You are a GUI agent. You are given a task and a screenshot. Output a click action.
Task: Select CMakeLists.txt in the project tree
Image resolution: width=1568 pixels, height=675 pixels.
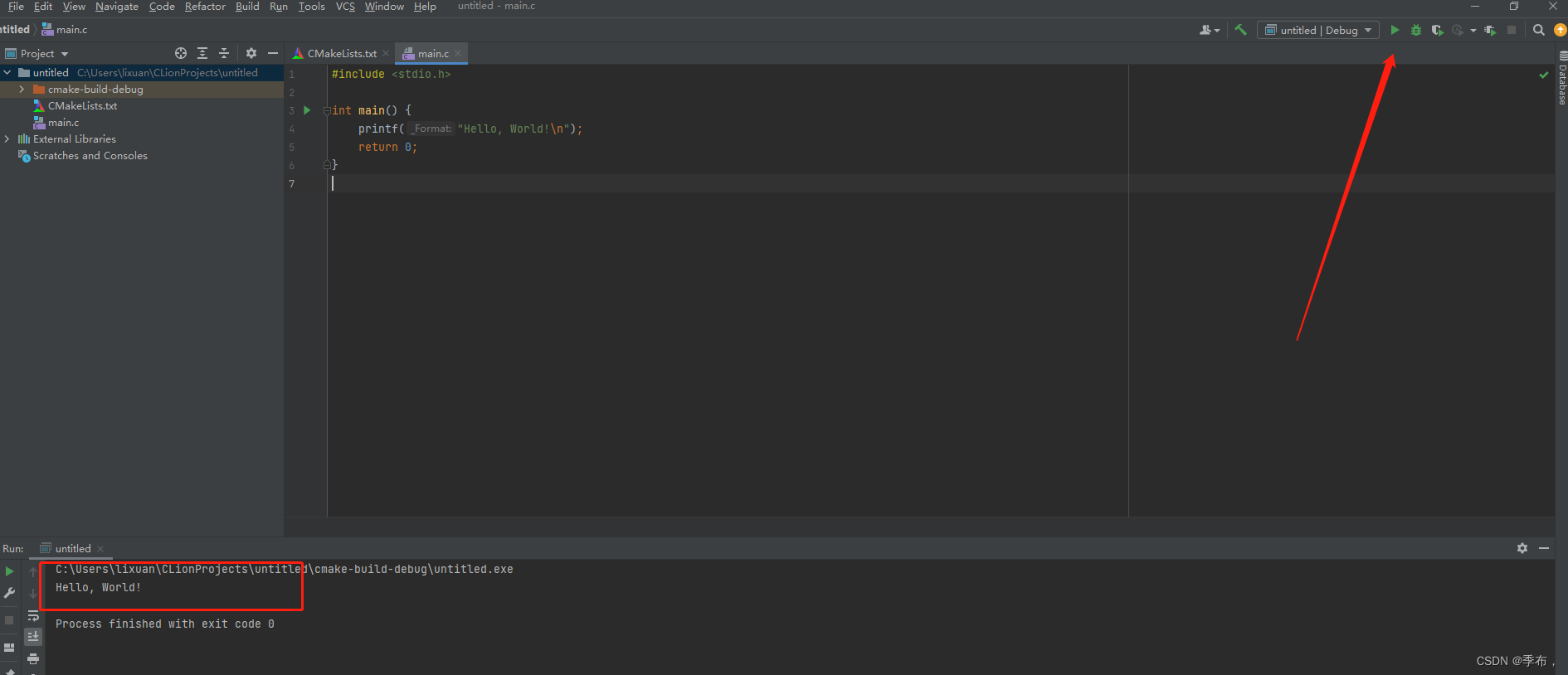click(x=82, y=106)
